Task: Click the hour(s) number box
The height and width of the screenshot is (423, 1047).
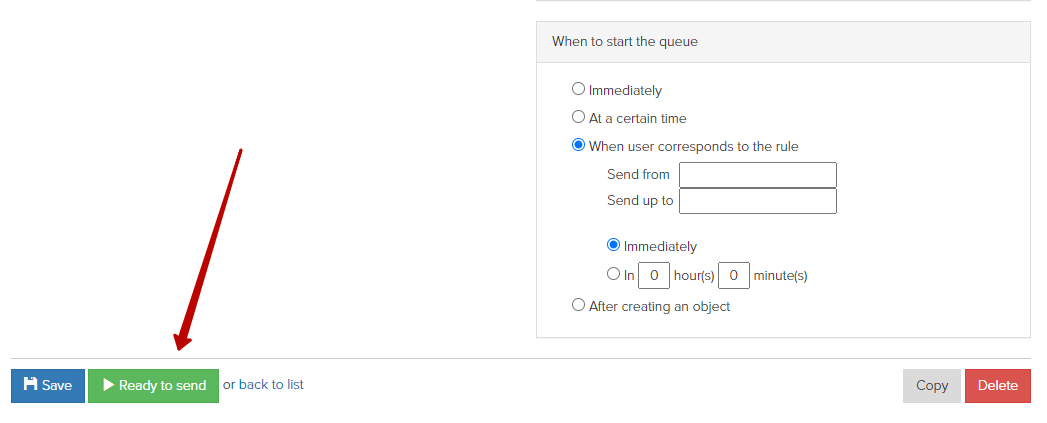Action: (654, 275)
